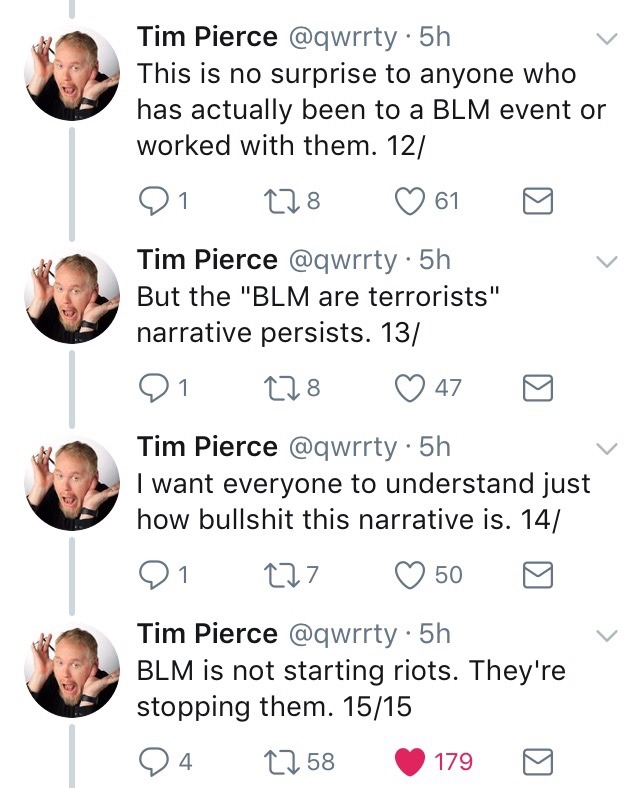Share tweet 13/ by message envelope
Screen dimensions: 640x788
(x=539, y=387)
